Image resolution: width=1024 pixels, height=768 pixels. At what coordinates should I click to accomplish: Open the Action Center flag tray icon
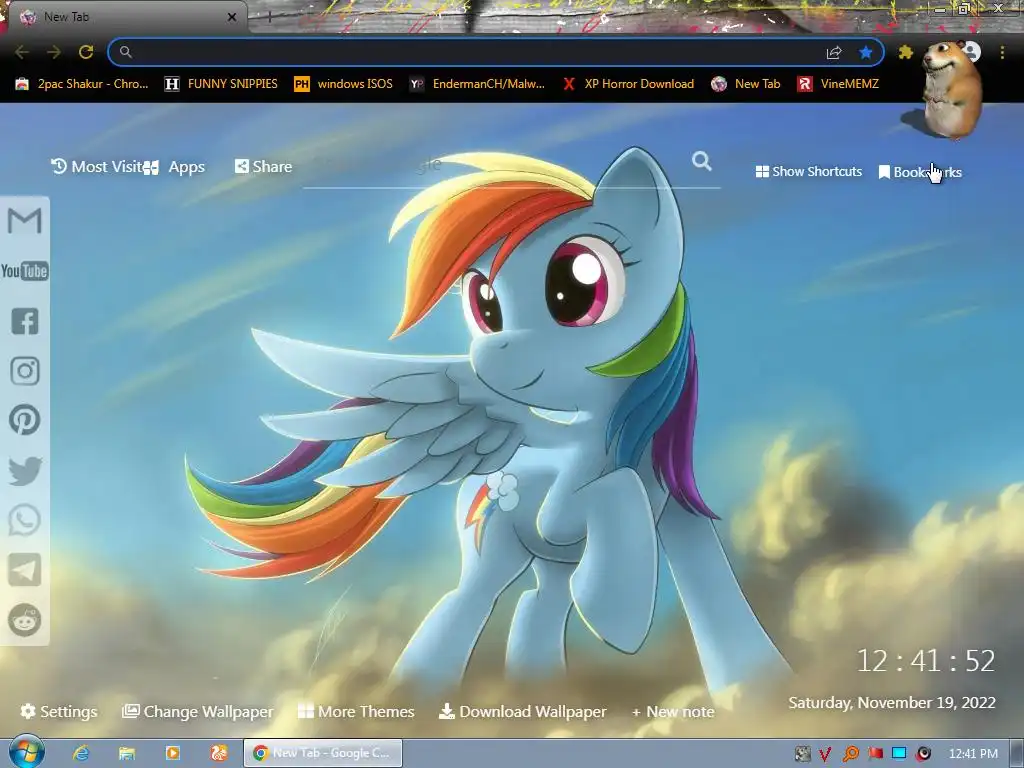(x=875, y=754)
